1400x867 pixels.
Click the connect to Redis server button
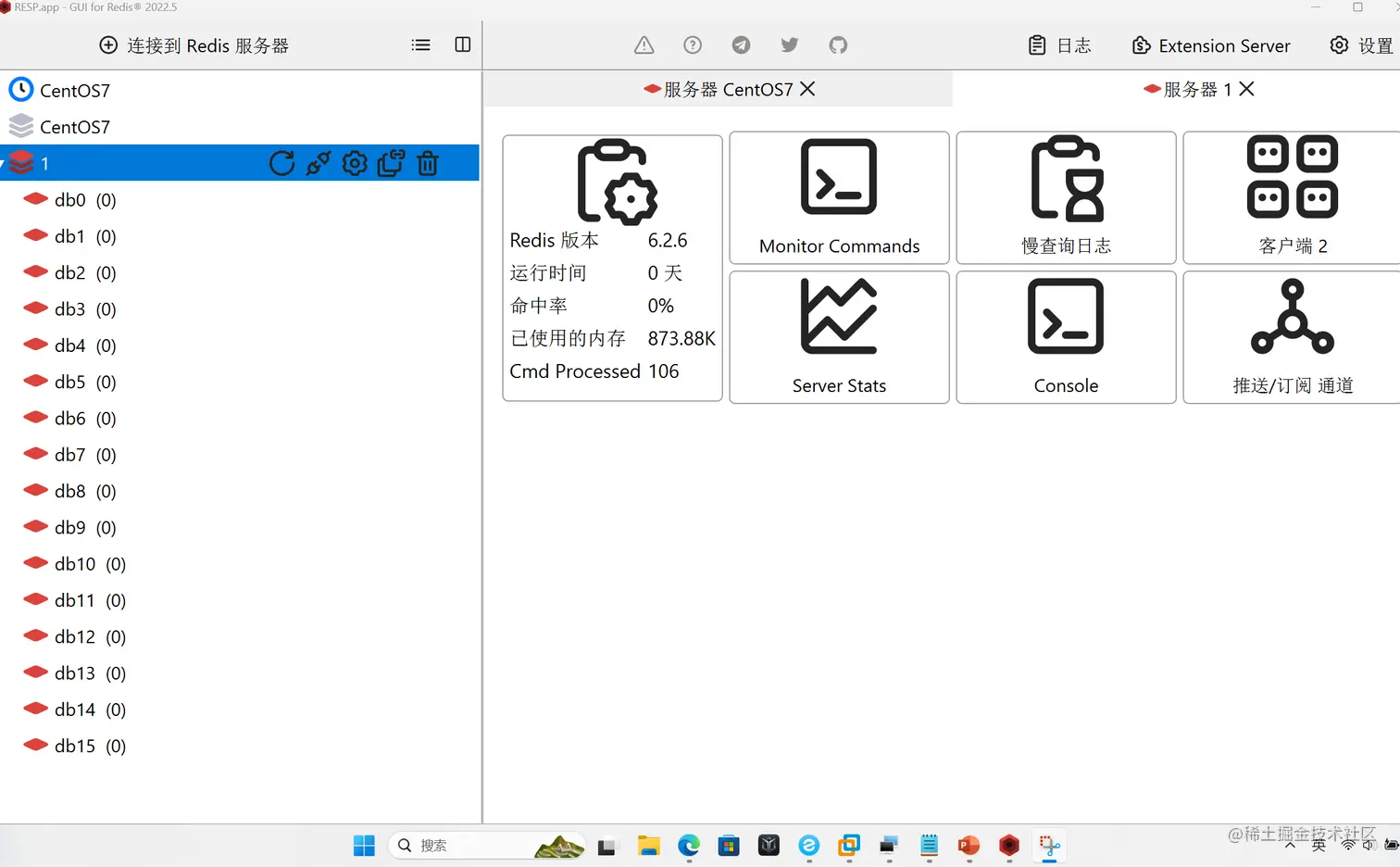pyautogui.click(x=194, y=45)
